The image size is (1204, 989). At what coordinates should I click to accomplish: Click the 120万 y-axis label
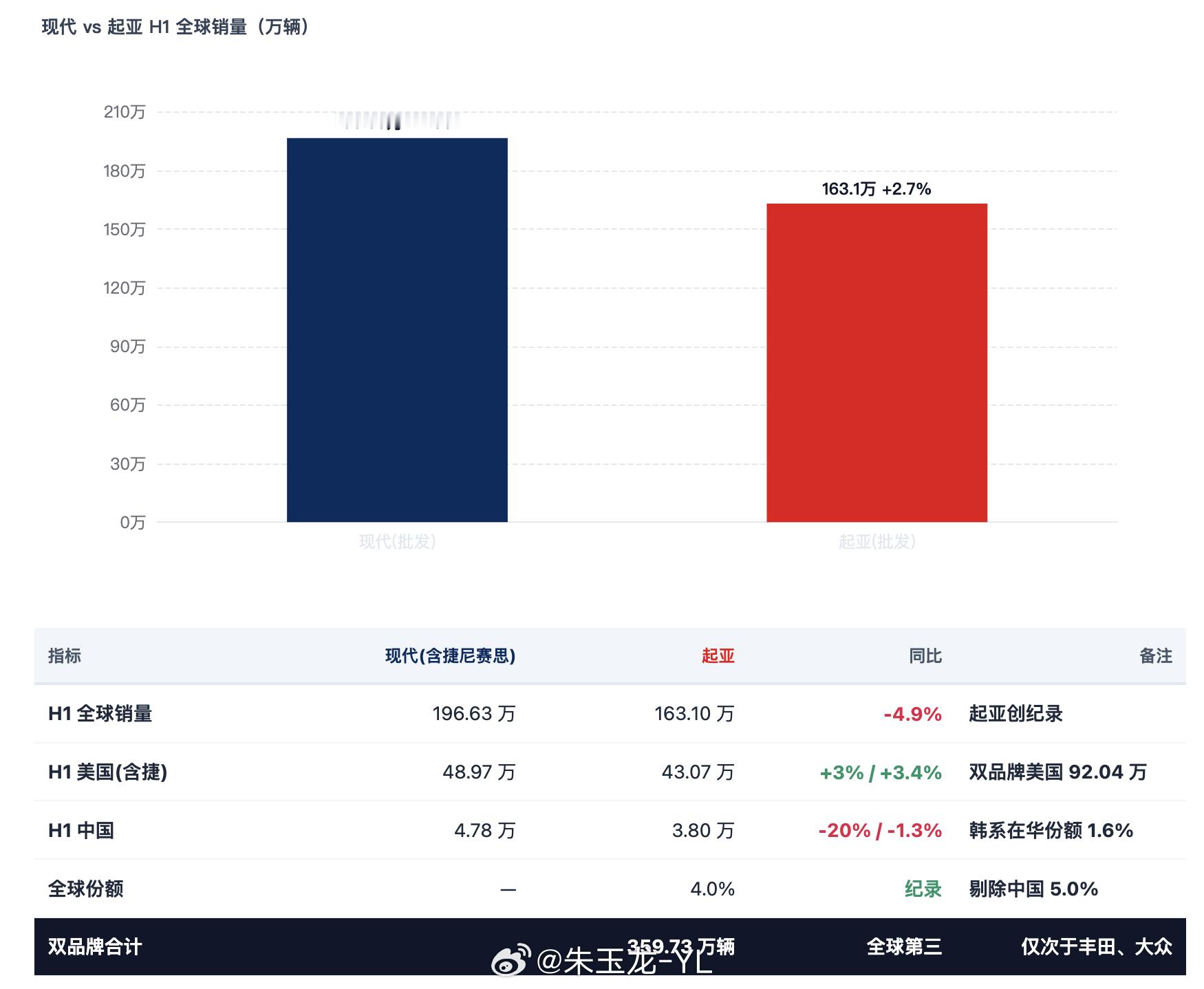[x=125, y=287]
